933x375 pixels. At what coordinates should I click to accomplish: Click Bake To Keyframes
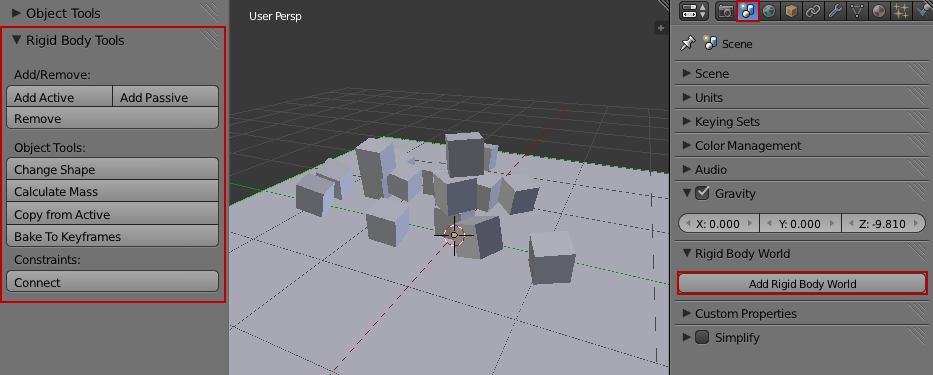click(112, 236)
